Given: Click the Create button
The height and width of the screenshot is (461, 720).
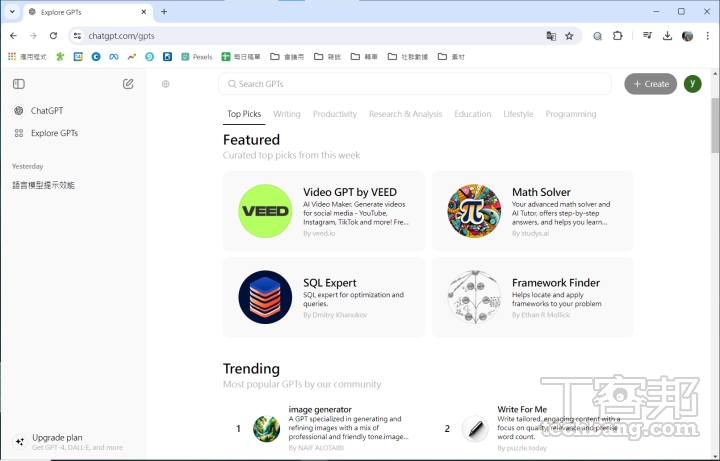Looking at the screenshot, I should [x=650, y=84].
